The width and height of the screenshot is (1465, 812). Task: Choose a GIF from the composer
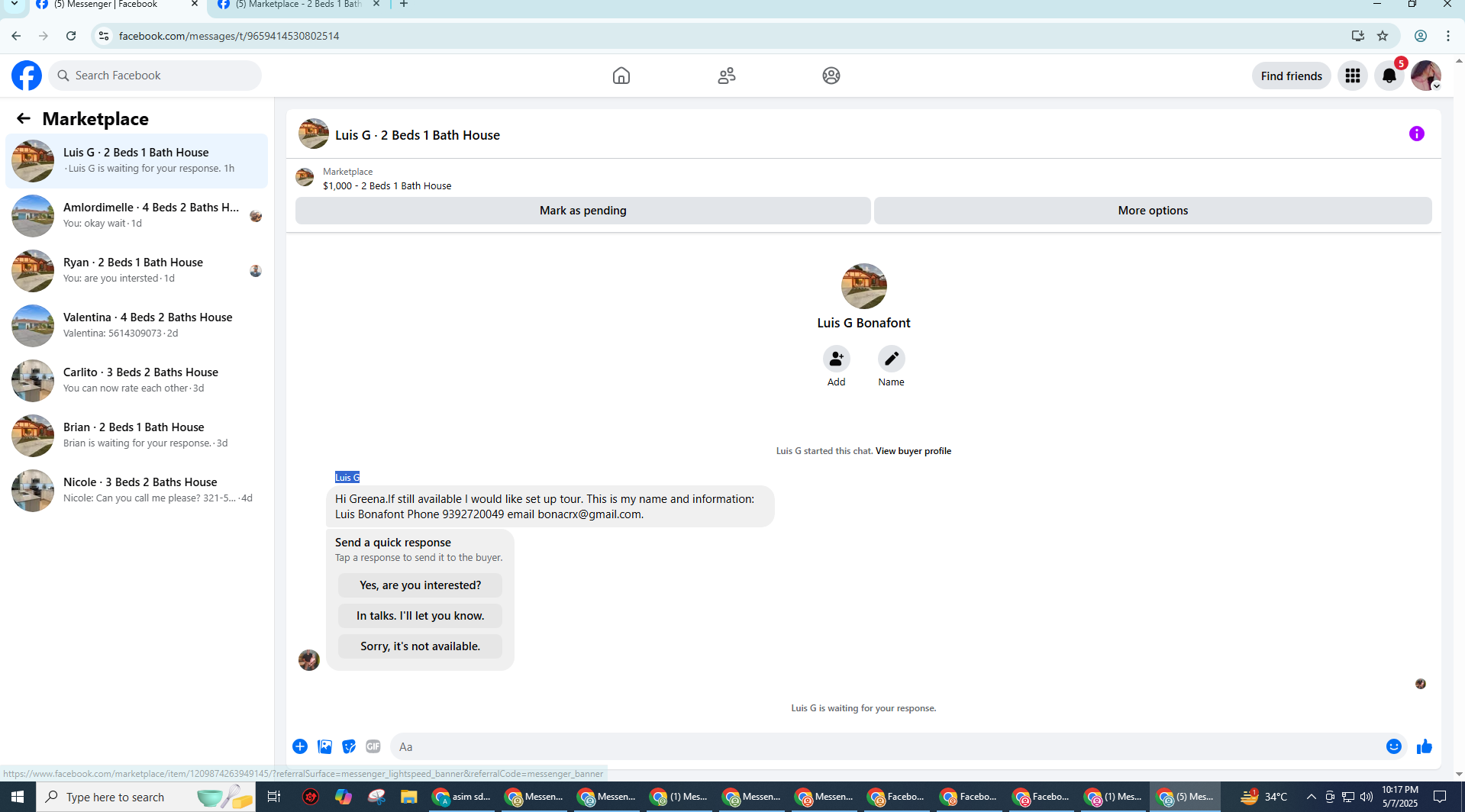[x=373, y=746]
